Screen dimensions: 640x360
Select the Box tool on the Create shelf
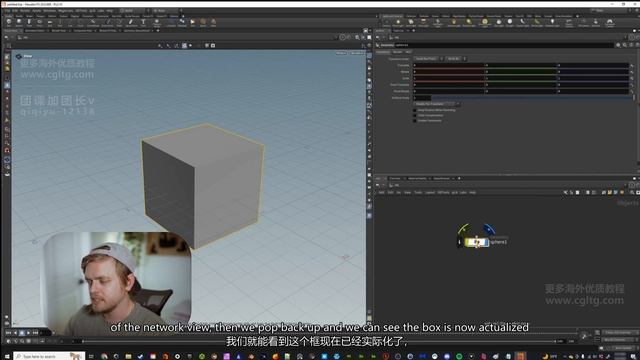point(9,22)
